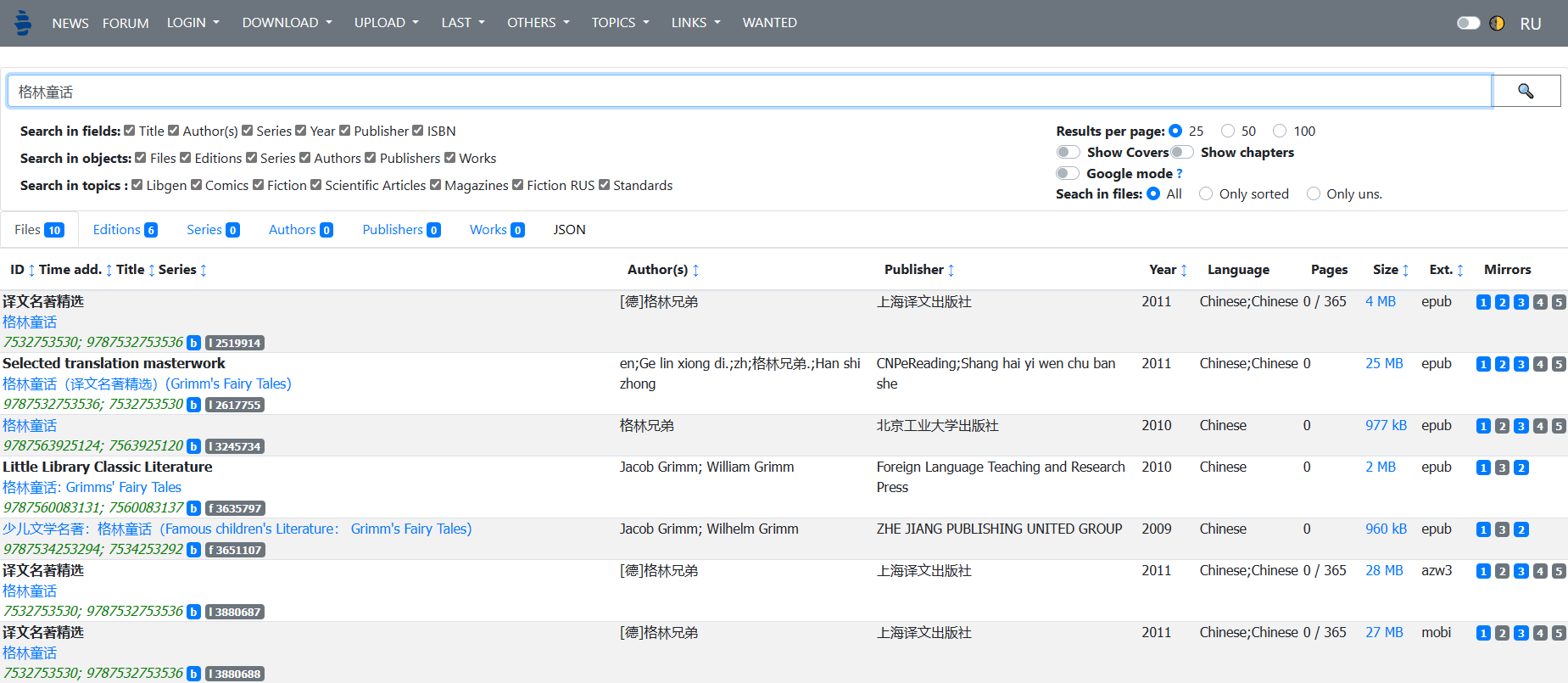Open mirror 2 for 27 MB mobi row
This screenshot has height=683, width=1568.
[x=1502, y=633]
